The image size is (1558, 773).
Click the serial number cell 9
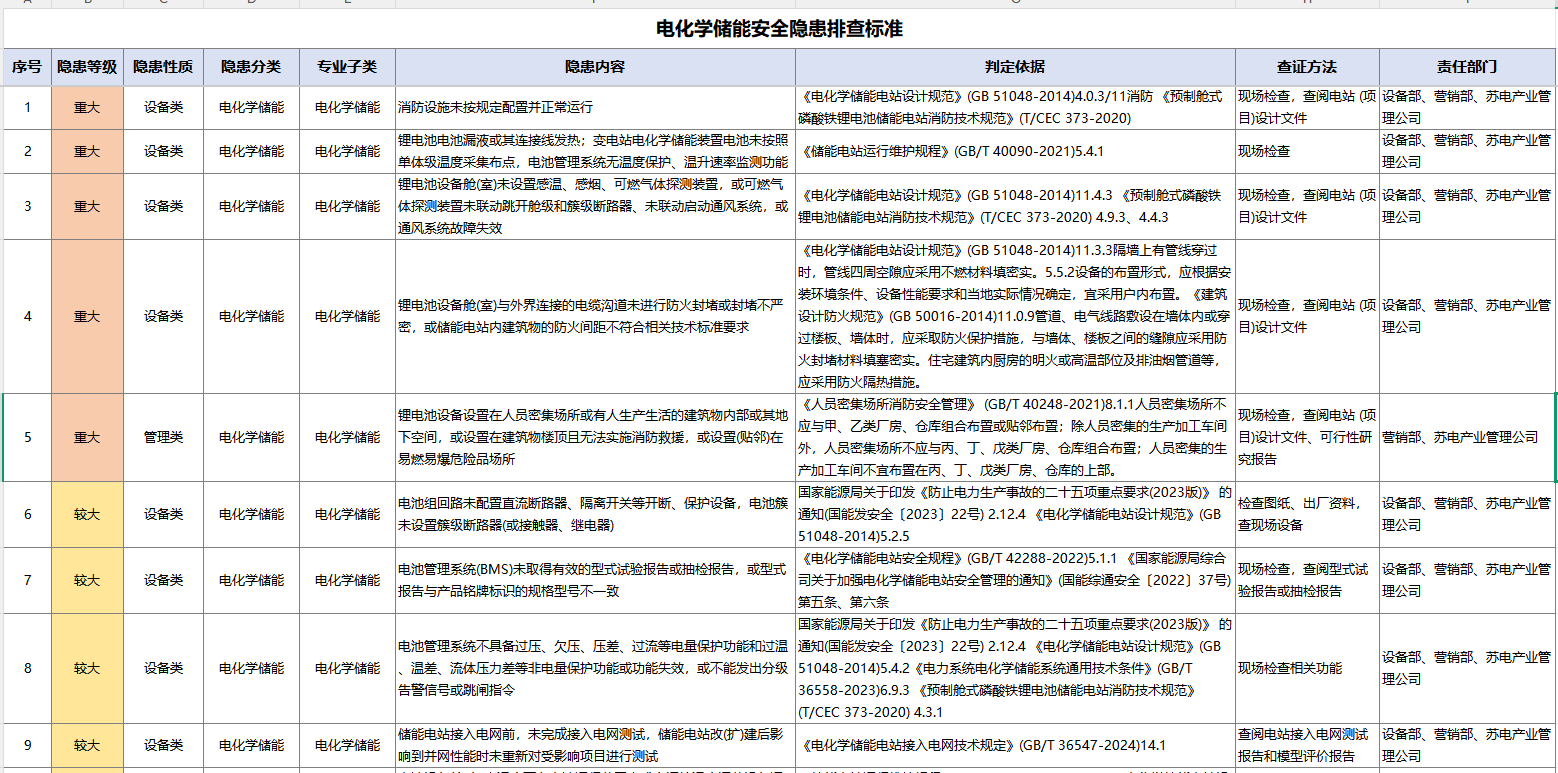pos(28,745)
